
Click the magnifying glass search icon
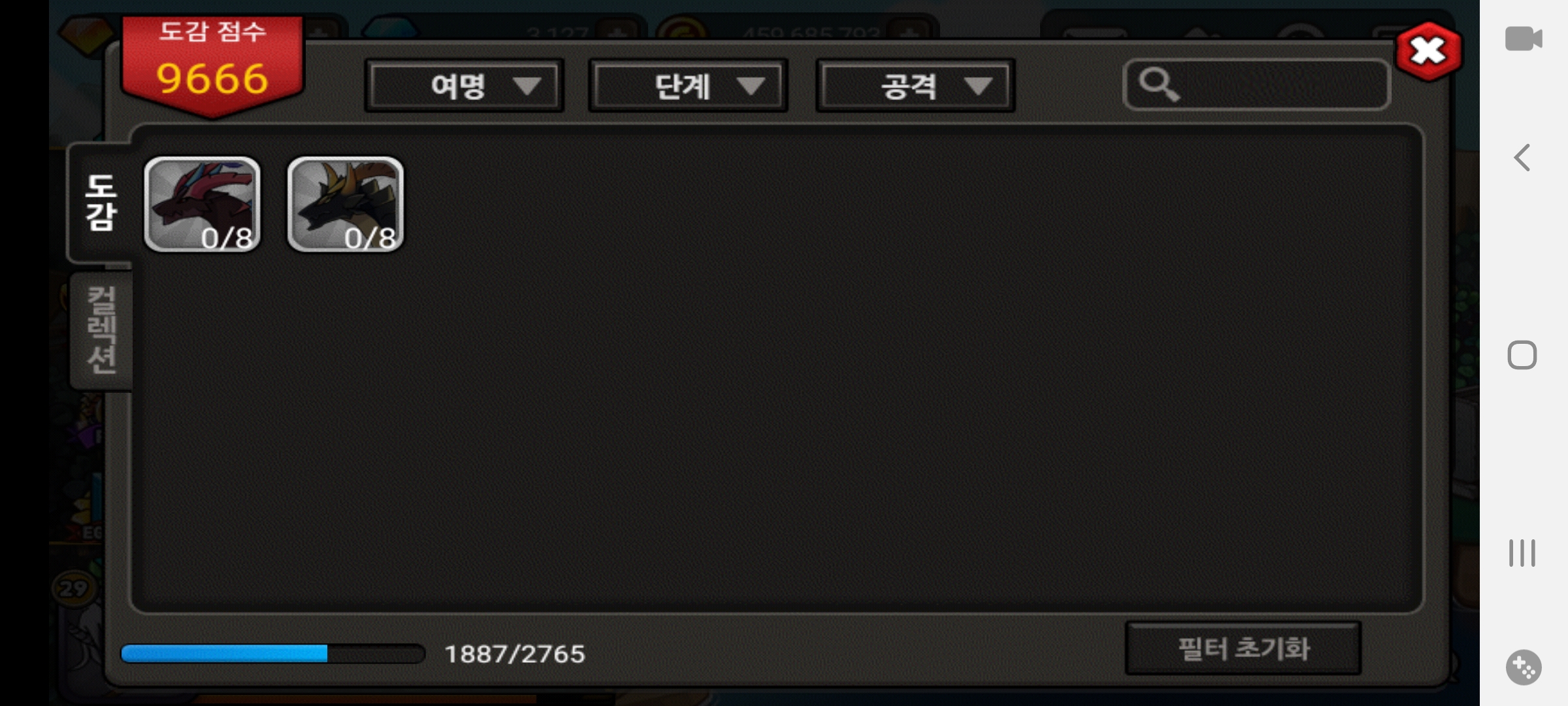(1159, 84)
